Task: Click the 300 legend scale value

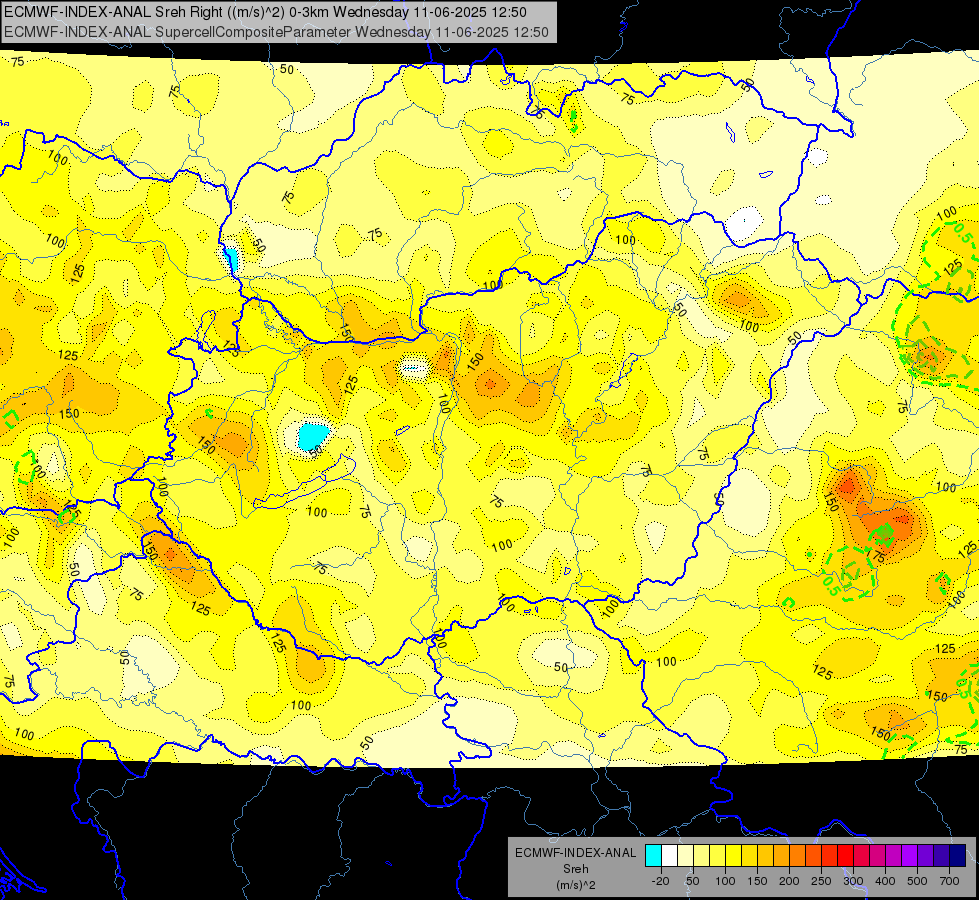Action: (x=853, y=881)
